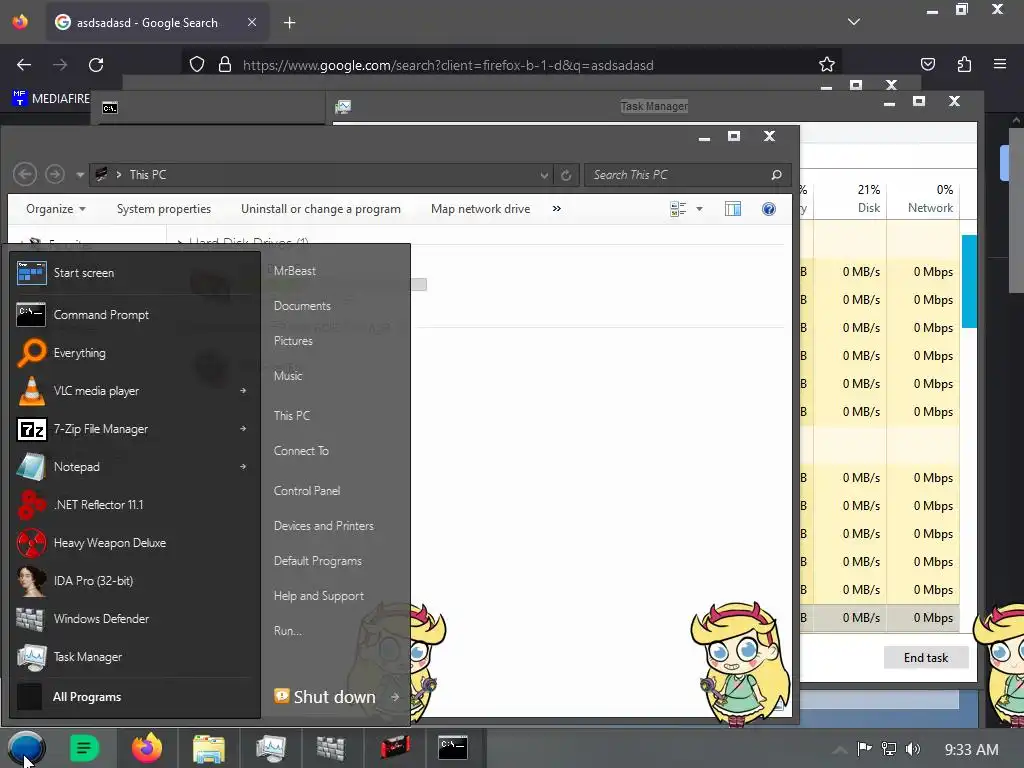Refresh Explorer address bar

click(x=566, y=175)
